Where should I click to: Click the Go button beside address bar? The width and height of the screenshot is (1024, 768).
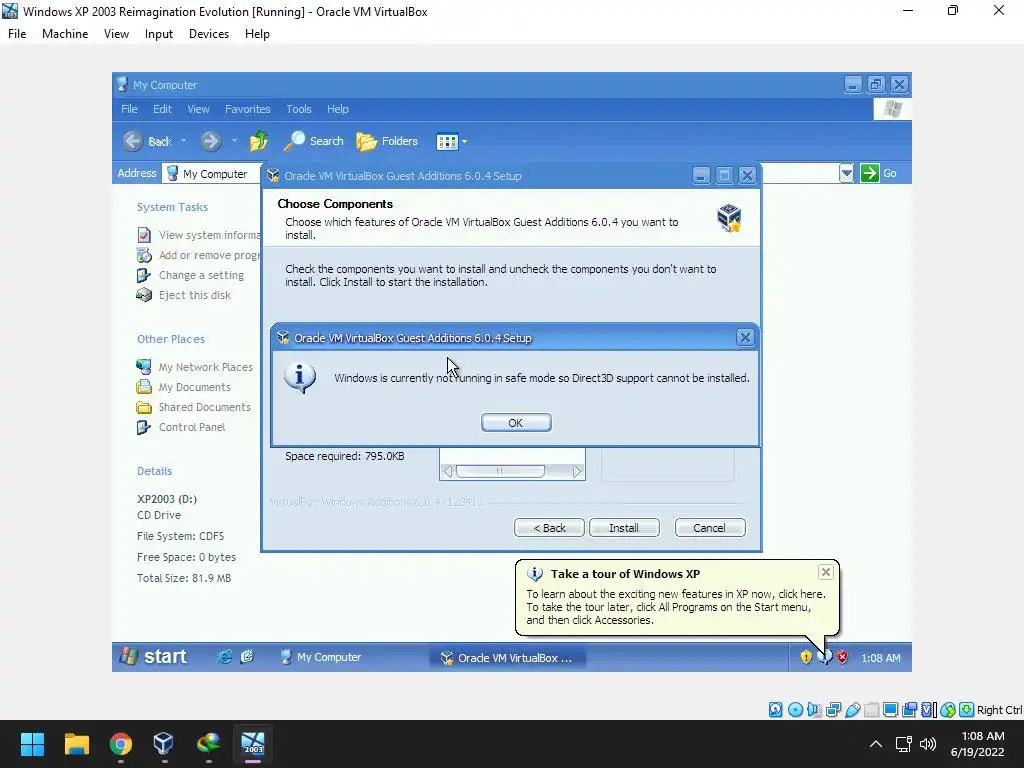(879, 173)
